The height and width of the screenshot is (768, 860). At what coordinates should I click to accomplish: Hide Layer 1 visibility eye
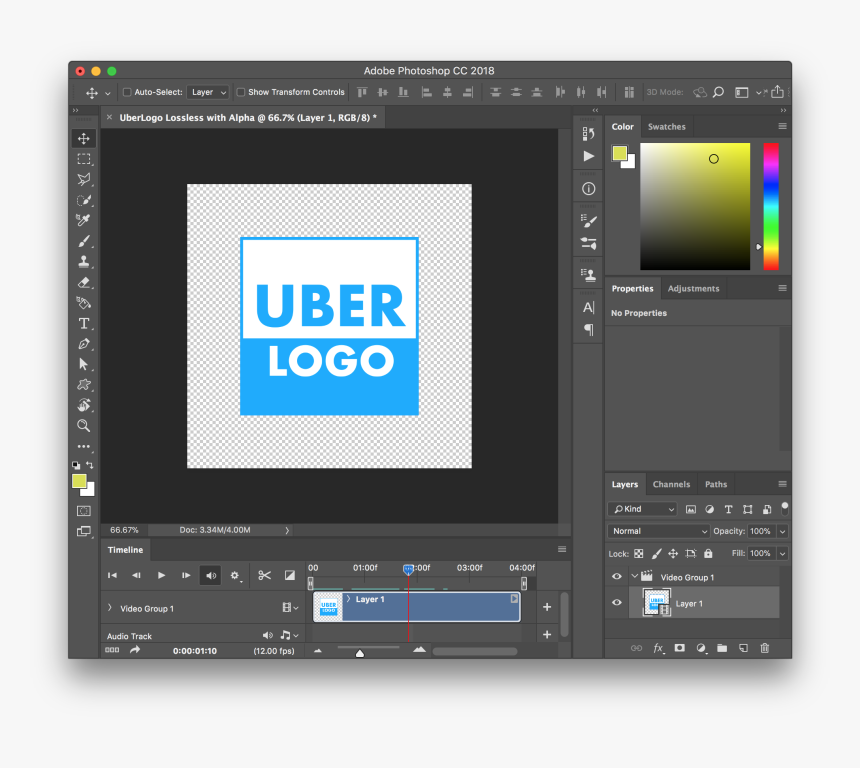[616, 602]
